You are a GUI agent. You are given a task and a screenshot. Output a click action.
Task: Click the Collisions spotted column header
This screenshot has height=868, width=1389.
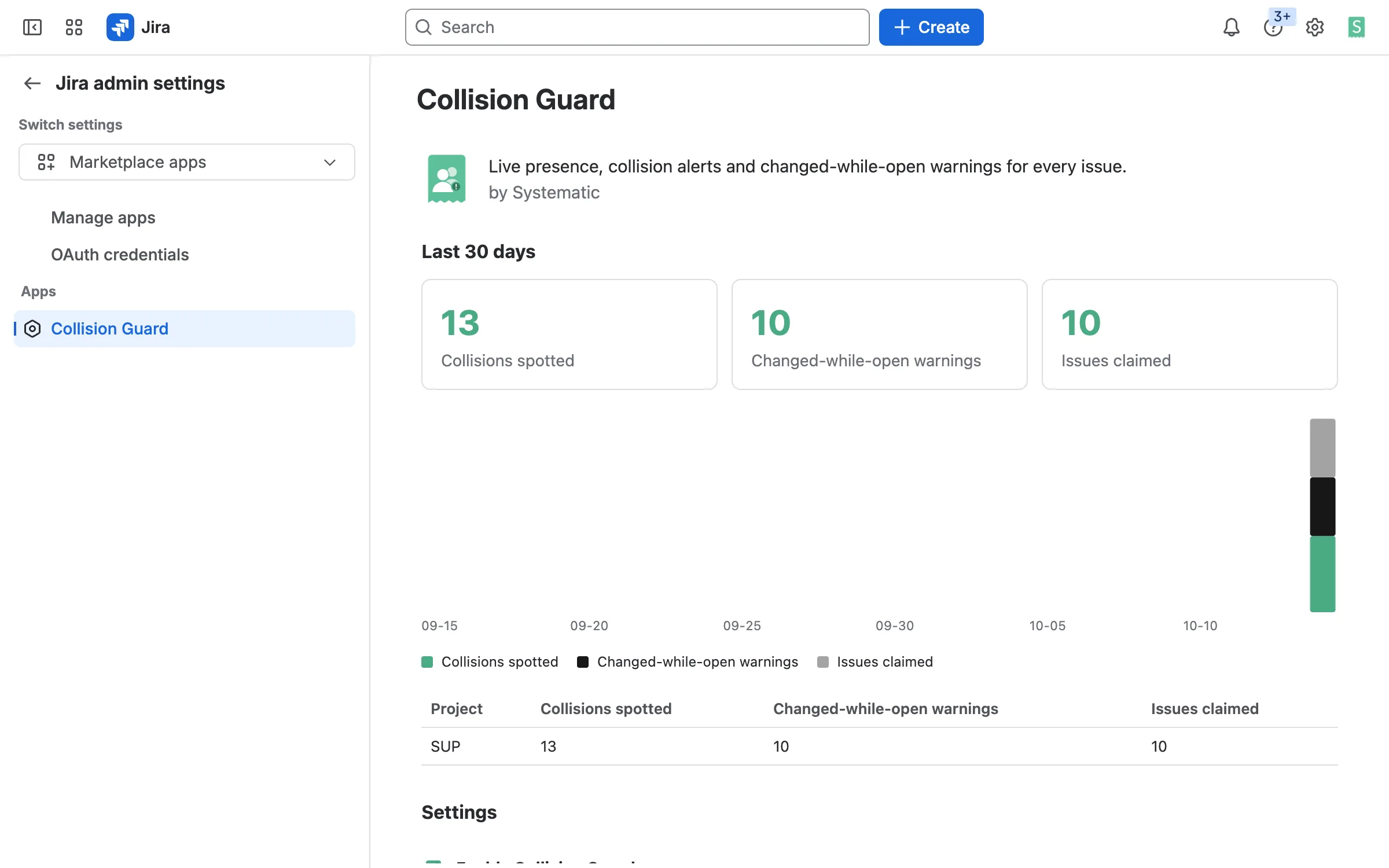(606, 709)
